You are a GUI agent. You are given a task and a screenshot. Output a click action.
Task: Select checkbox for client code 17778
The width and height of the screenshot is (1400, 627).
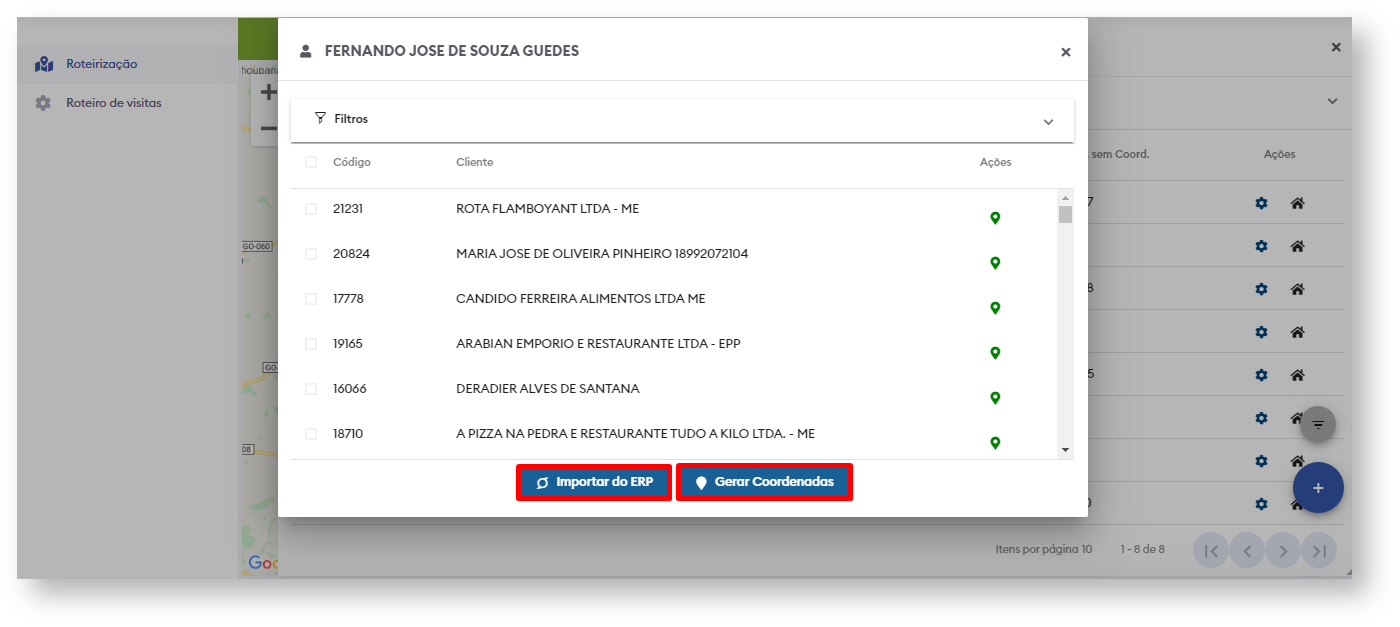point(311,299)
